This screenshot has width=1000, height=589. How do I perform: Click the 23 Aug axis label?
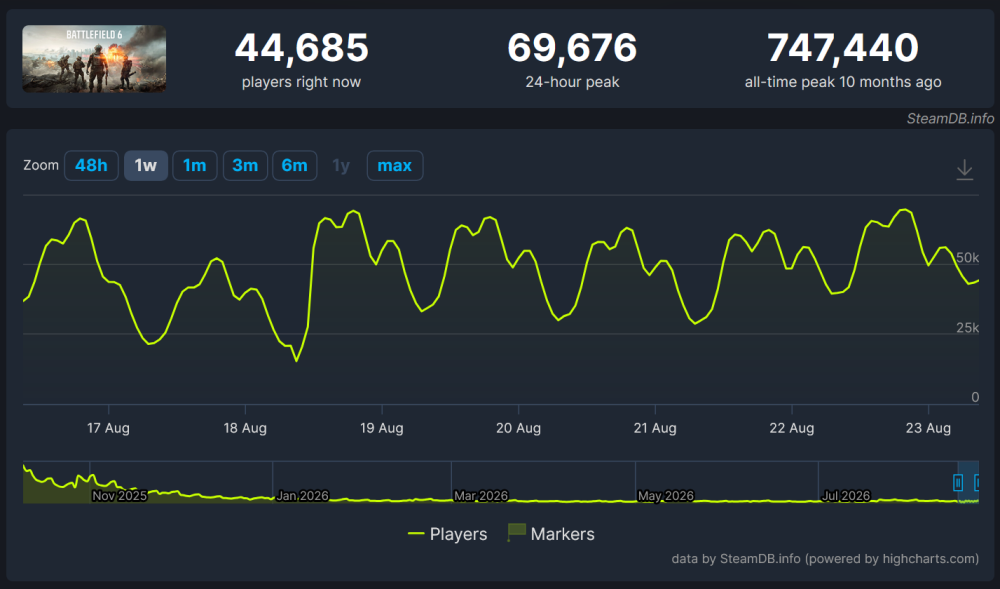928,428
